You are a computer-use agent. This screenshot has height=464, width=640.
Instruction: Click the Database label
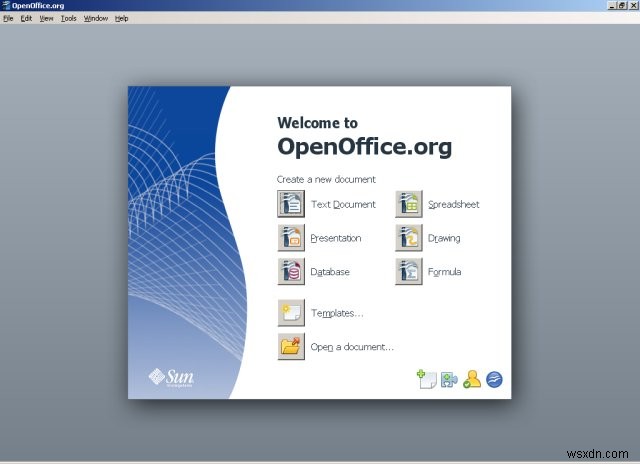[x=330, y=272]
